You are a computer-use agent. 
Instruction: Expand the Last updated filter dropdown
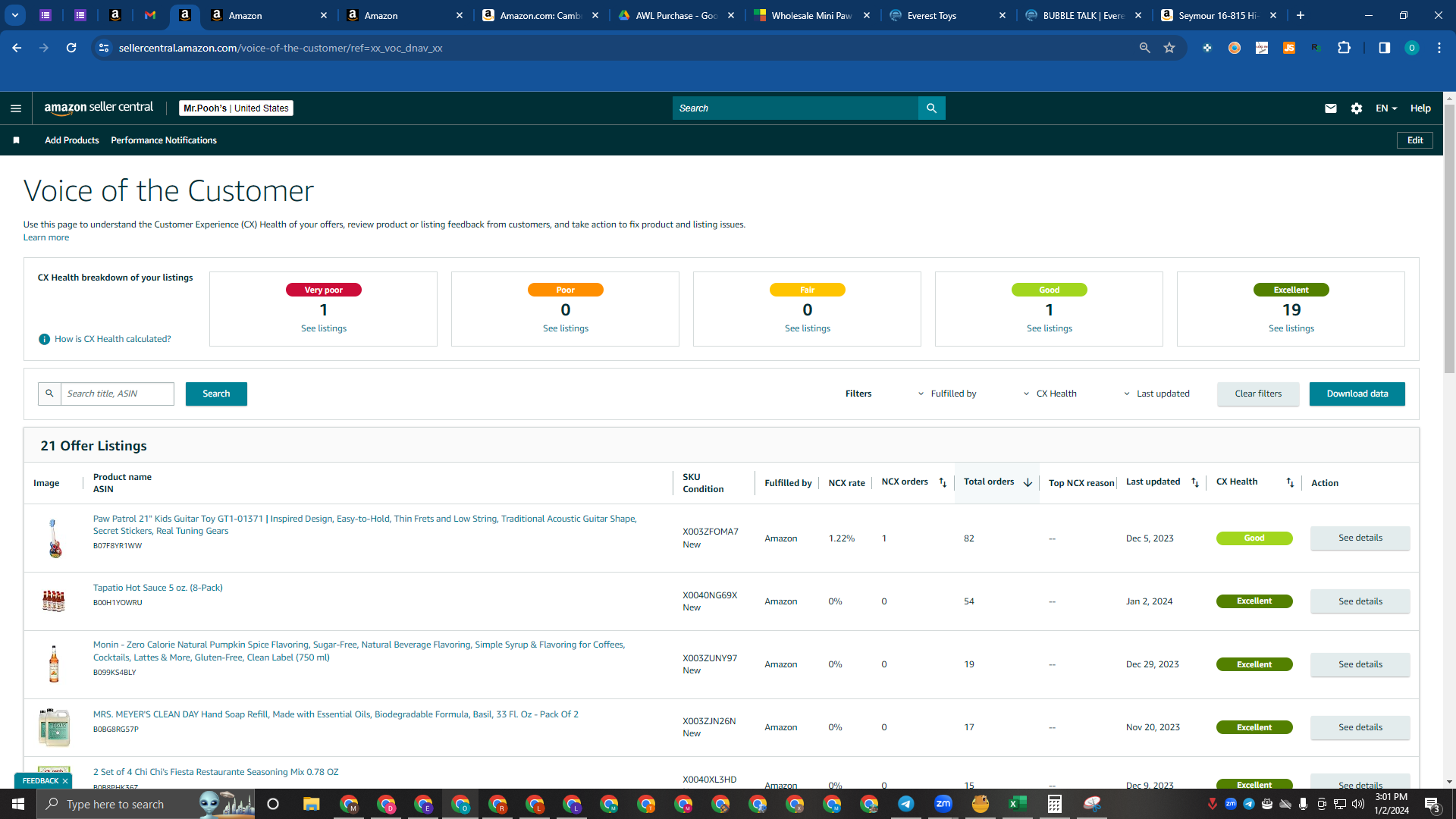[x=1157, y=394]
